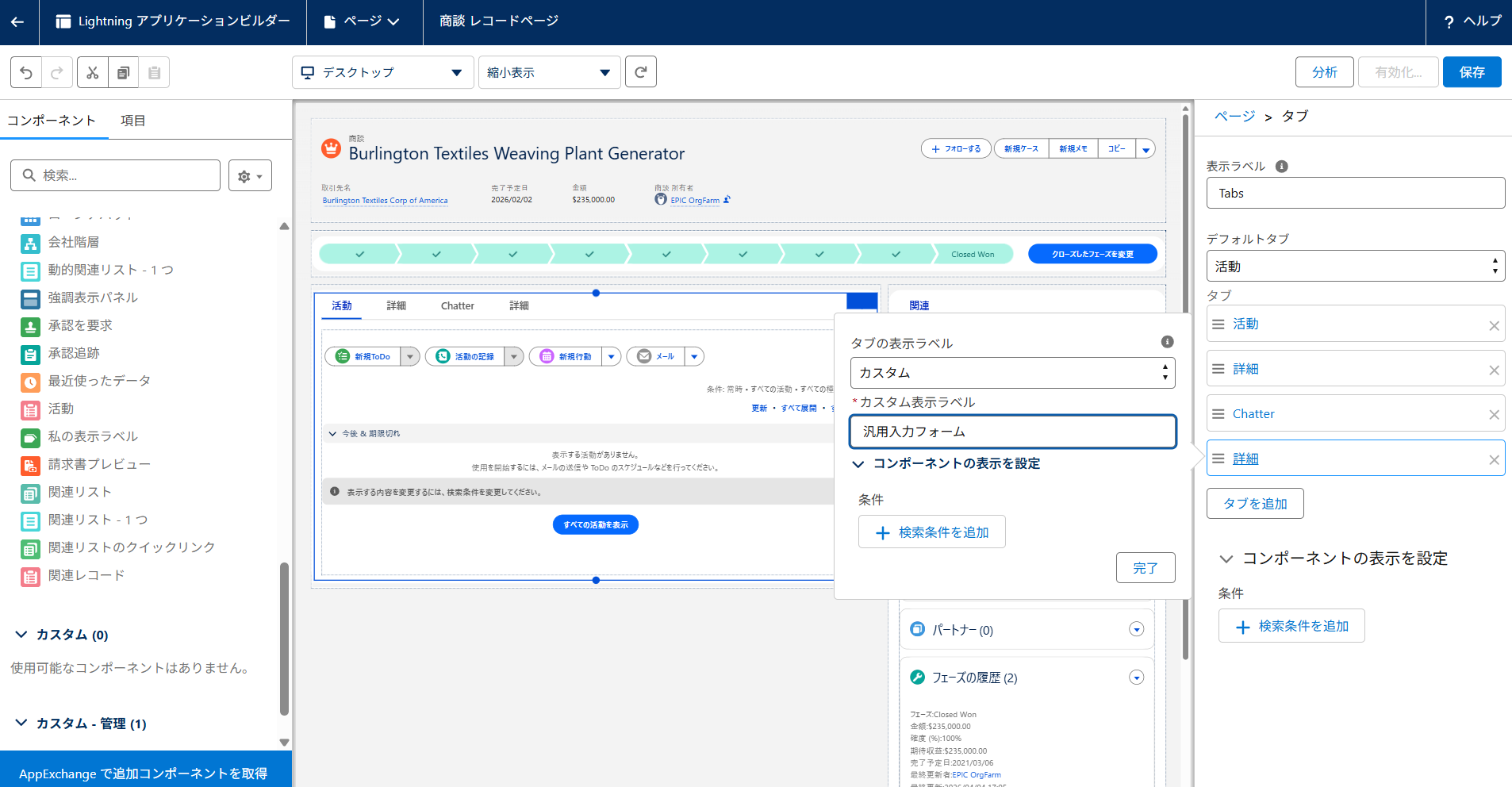The height and width of the screenshot is (787, 1512).
Task: Click info icon next to 表示ラベル
Action: pos(1281,167)
